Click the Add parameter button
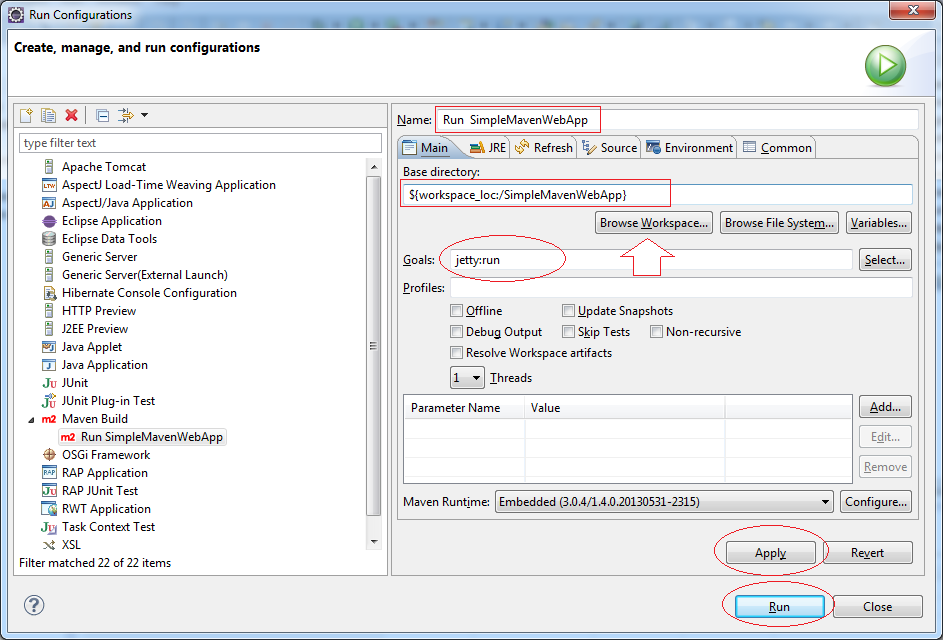The height and width of the screenshot is (640, 943). (x=885, y=407)
